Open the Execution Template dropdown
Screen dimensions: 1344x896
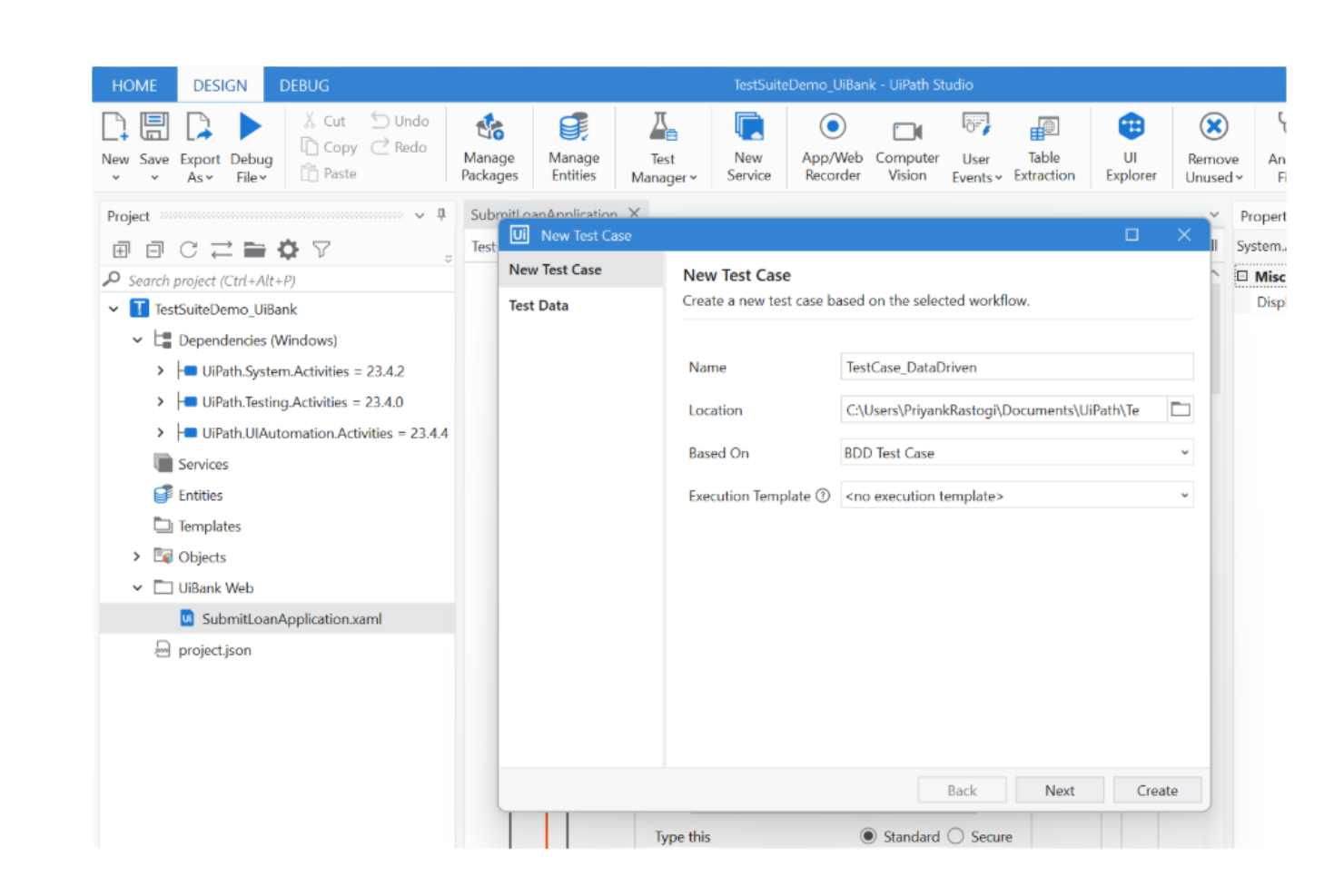pyautogui.click(x=1183, y=496)
